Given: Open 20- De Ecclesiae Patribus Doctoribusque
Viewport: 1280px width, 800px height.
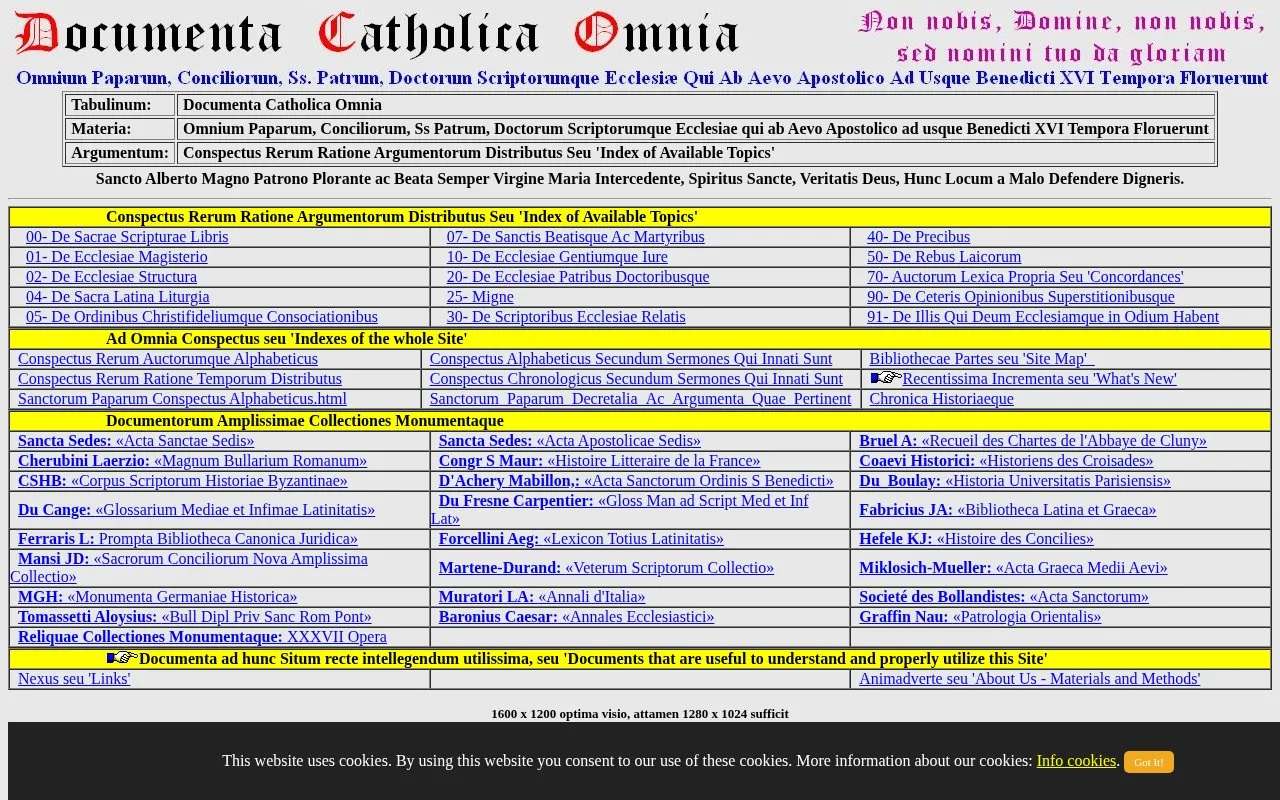Looking at the screenshot, I should point(578,277).
